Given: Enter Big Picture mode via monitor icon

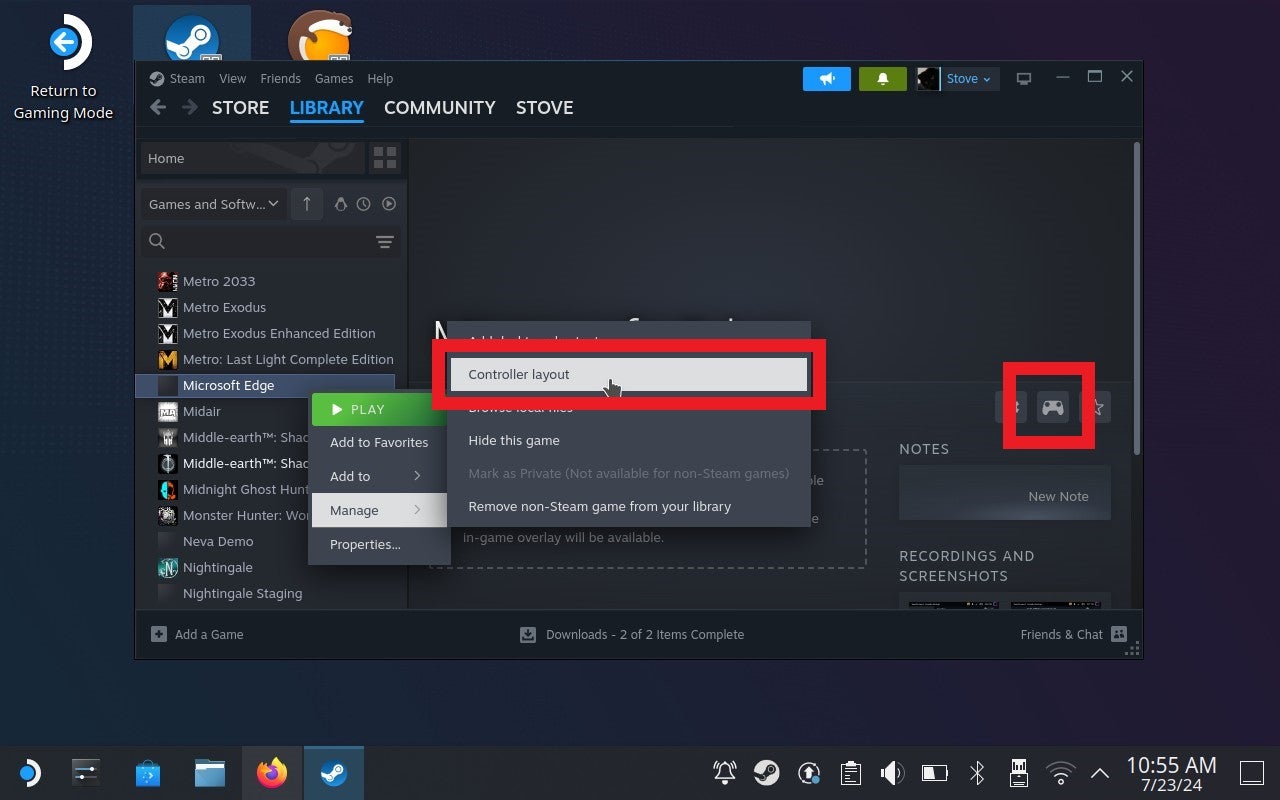Looking at the screenshot, I should 1024,78.
